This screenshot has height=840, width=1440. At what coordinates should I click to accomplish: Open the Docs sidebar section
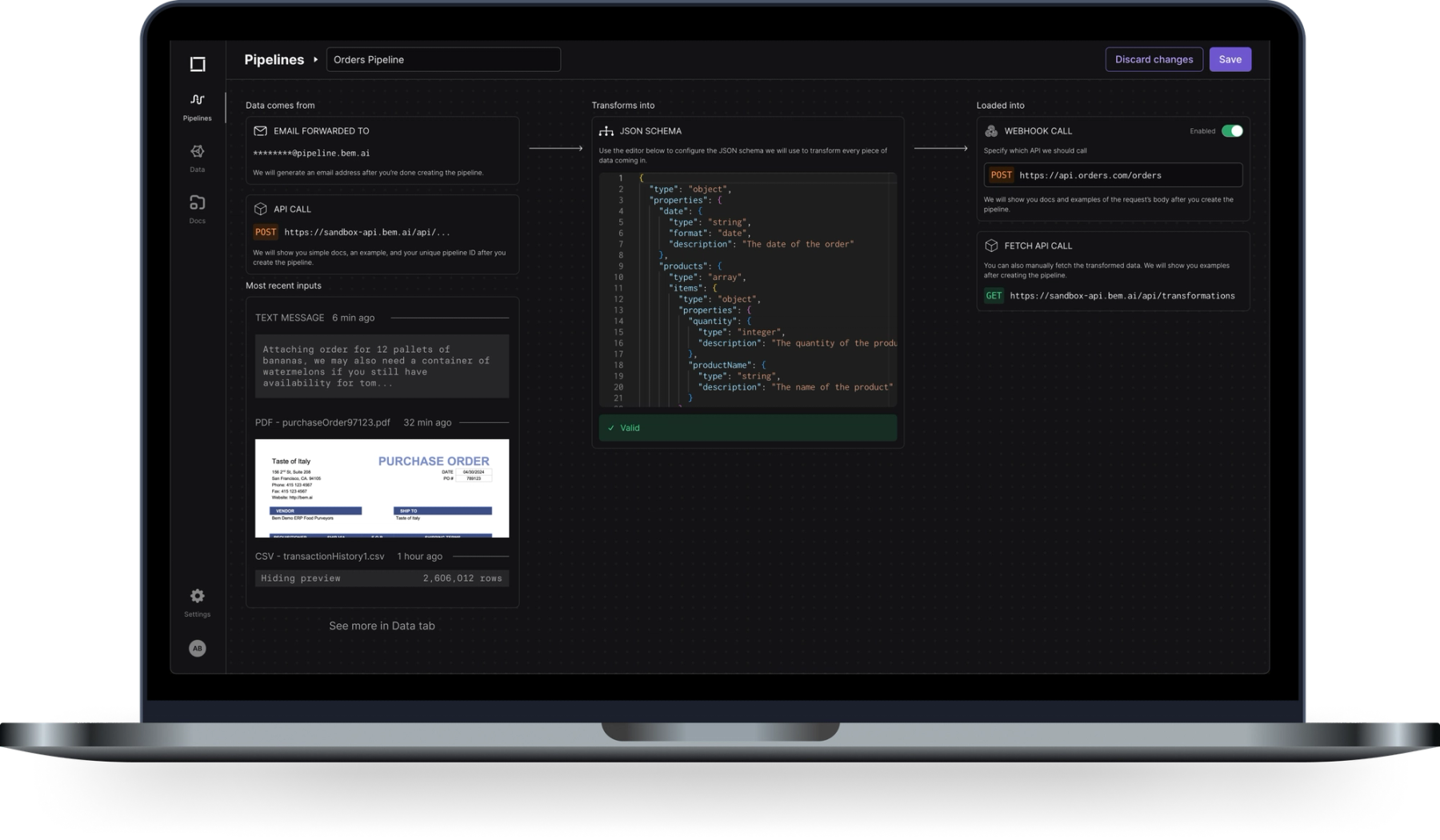coord(197,209)
